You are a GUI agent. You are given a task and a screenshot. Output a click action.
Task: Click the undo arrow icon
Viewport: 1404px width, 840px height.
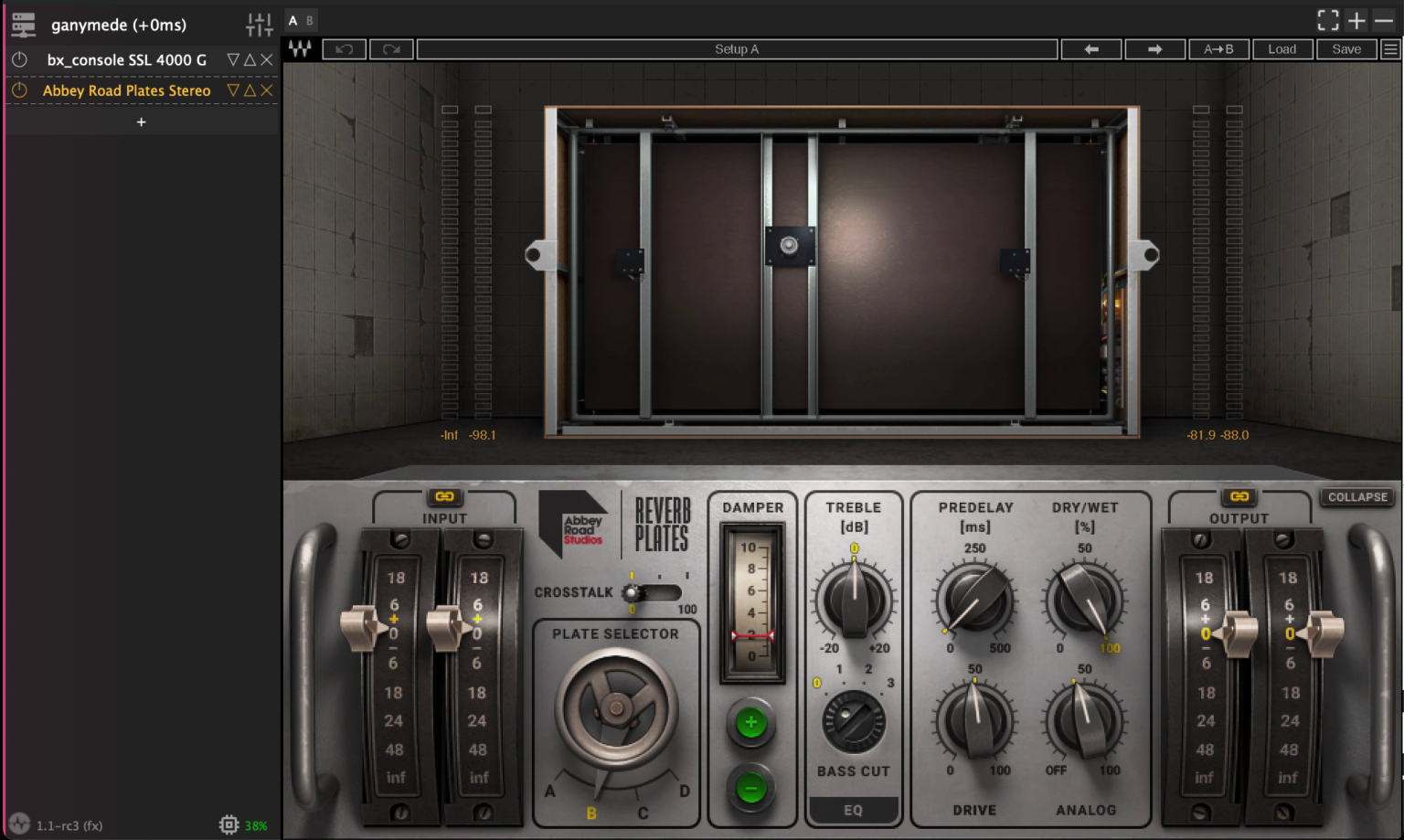click(x=345, y=48)
